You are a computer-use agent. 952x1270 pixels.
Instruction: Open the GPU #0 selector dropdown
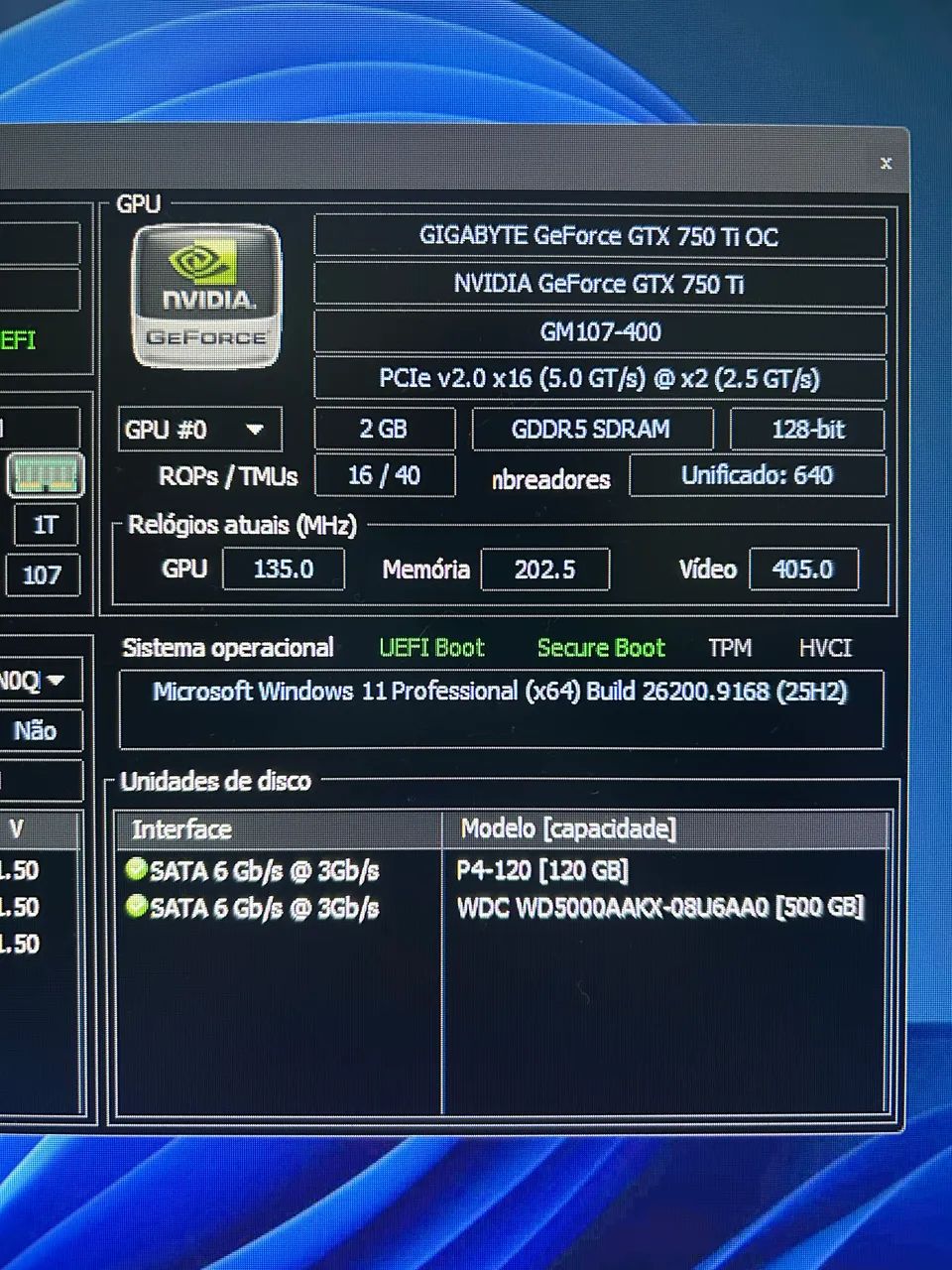(199, 430)
